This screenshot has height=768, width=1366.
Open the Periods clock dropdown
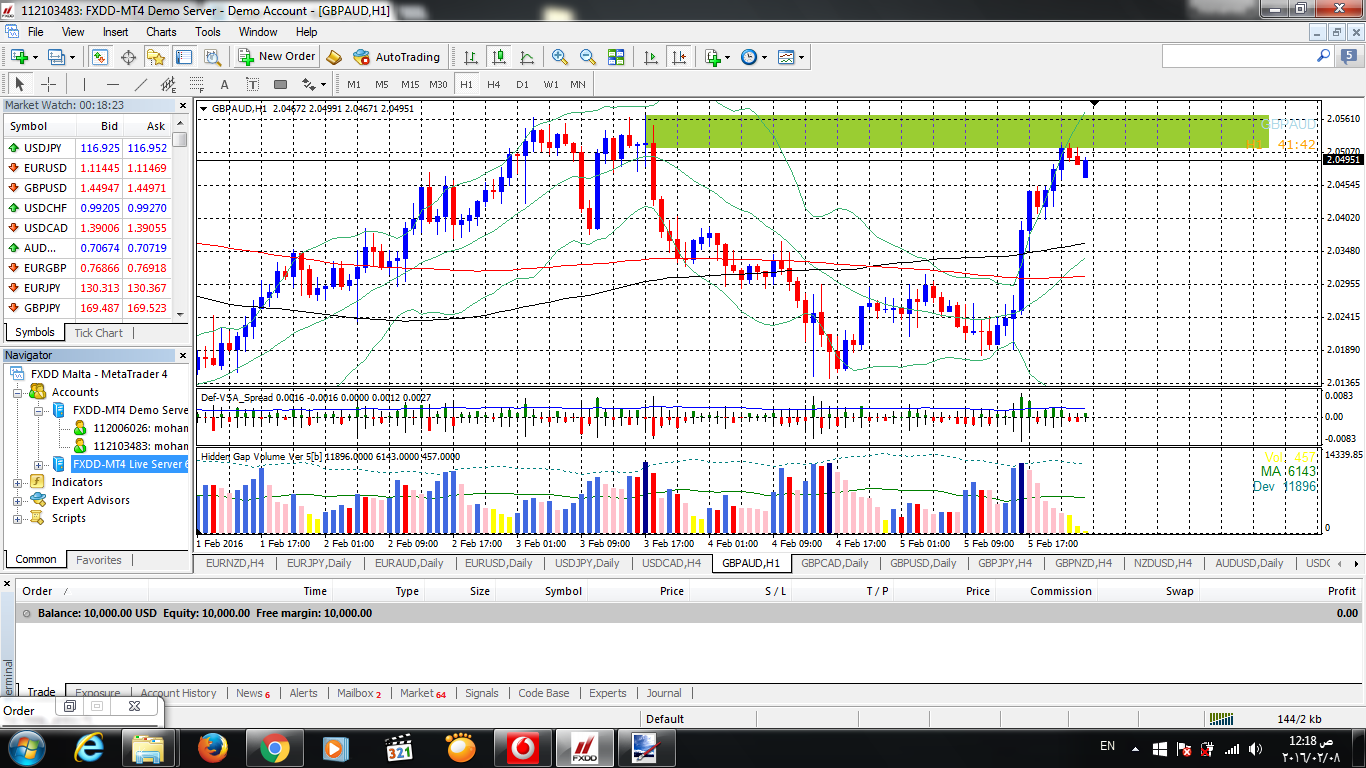tap(753, 57)
